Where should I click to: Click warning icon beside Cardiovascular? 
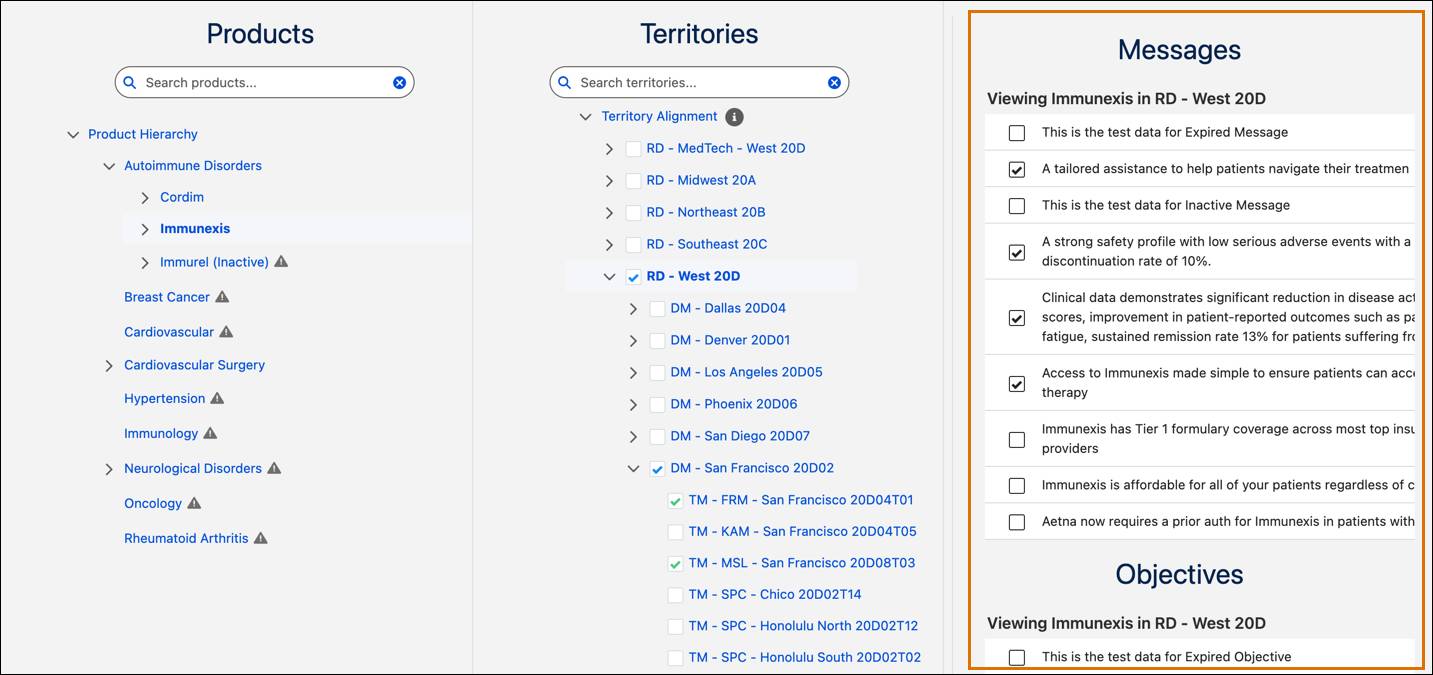(226, 332)
